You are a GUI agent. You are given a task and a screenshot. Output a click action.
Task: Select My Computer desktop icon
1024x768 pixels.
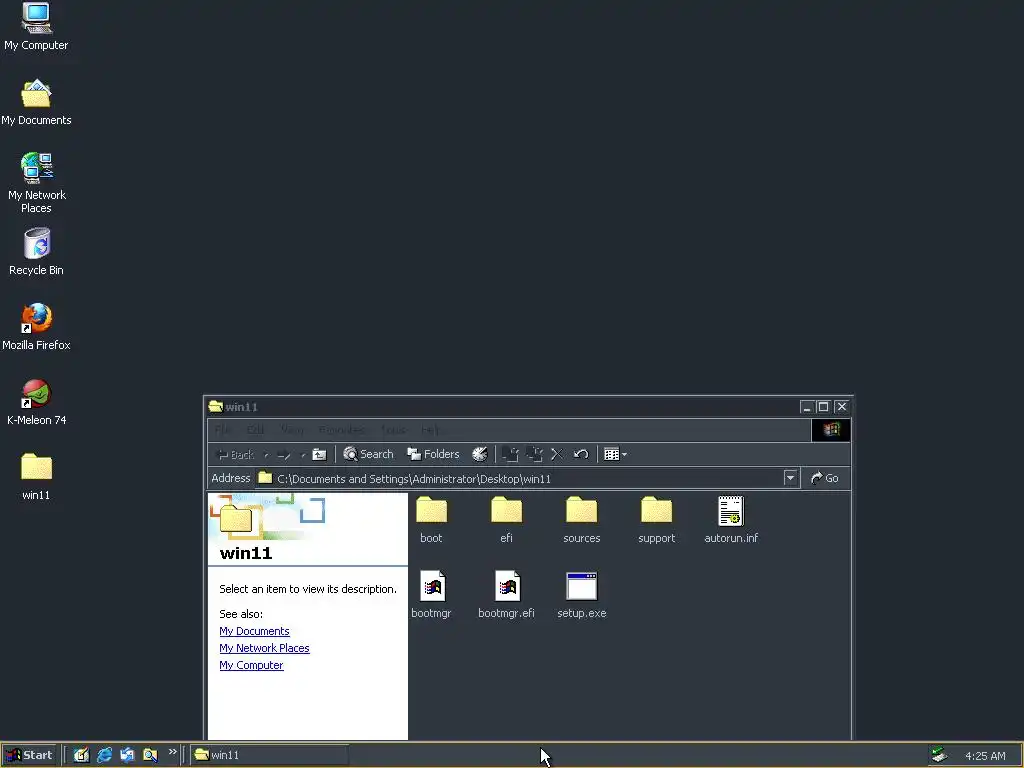coord(36,27)
